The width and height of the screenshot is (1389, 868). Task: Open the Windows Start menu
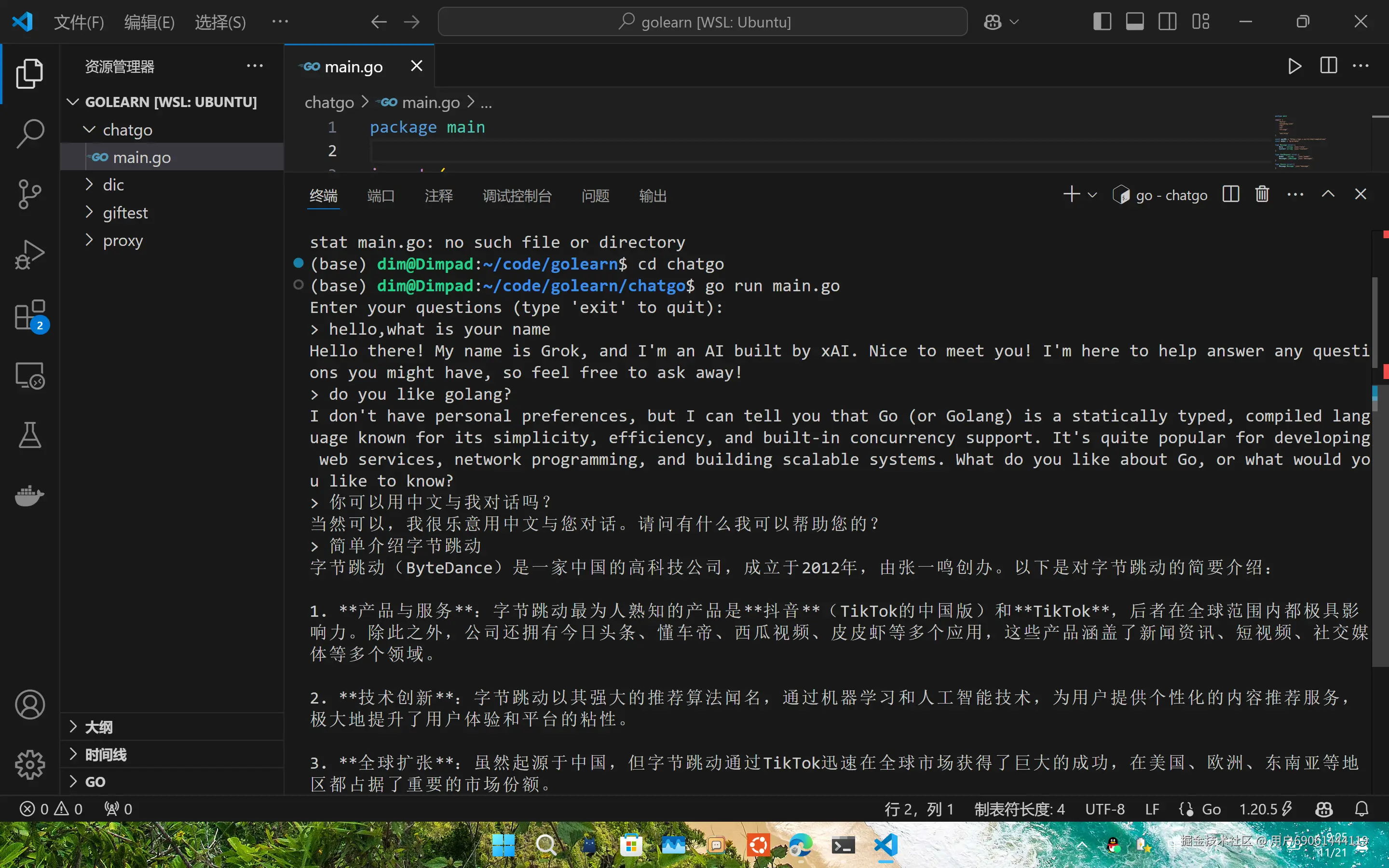(504, 845)
